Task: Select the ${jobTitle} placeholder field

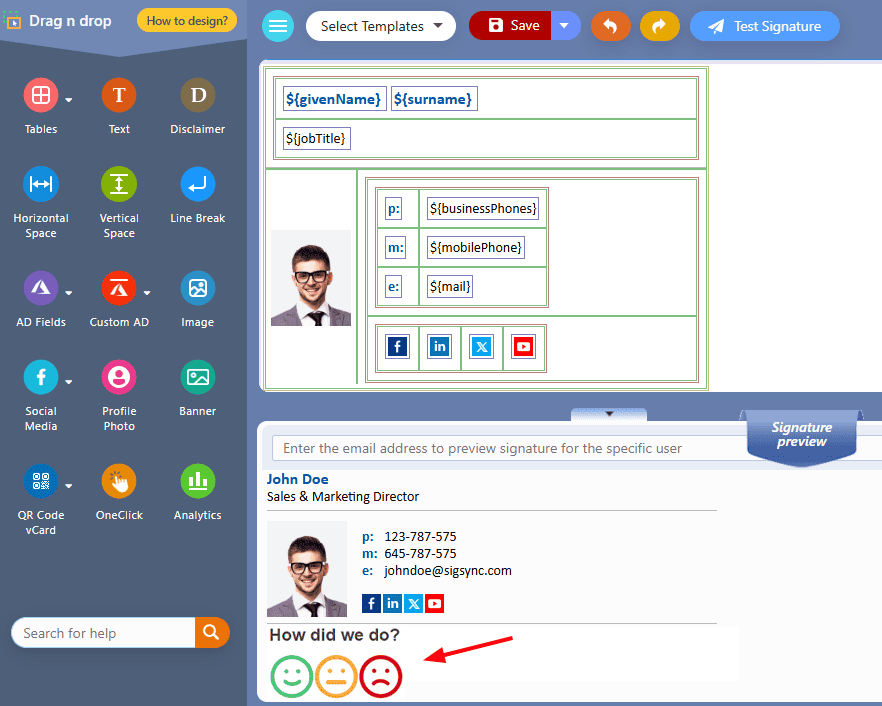Action: point(316,138)
